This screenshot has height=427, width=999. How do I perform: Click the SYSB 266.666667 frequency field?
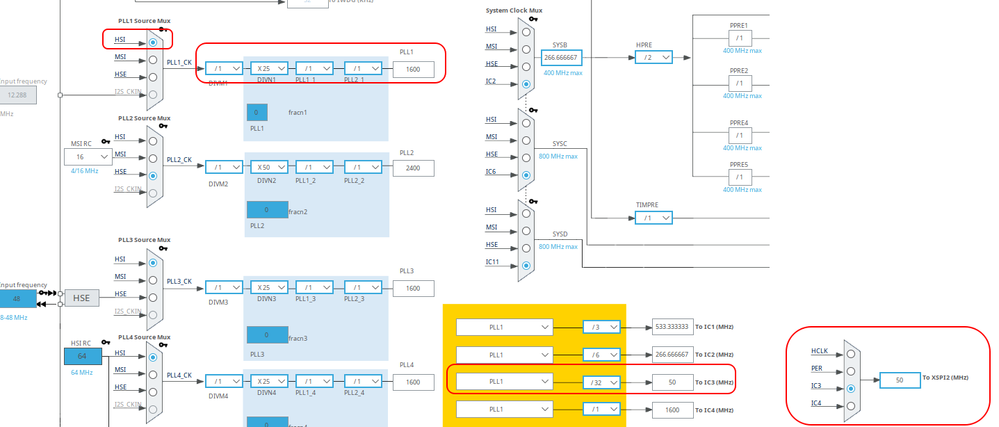coord(562,57)
